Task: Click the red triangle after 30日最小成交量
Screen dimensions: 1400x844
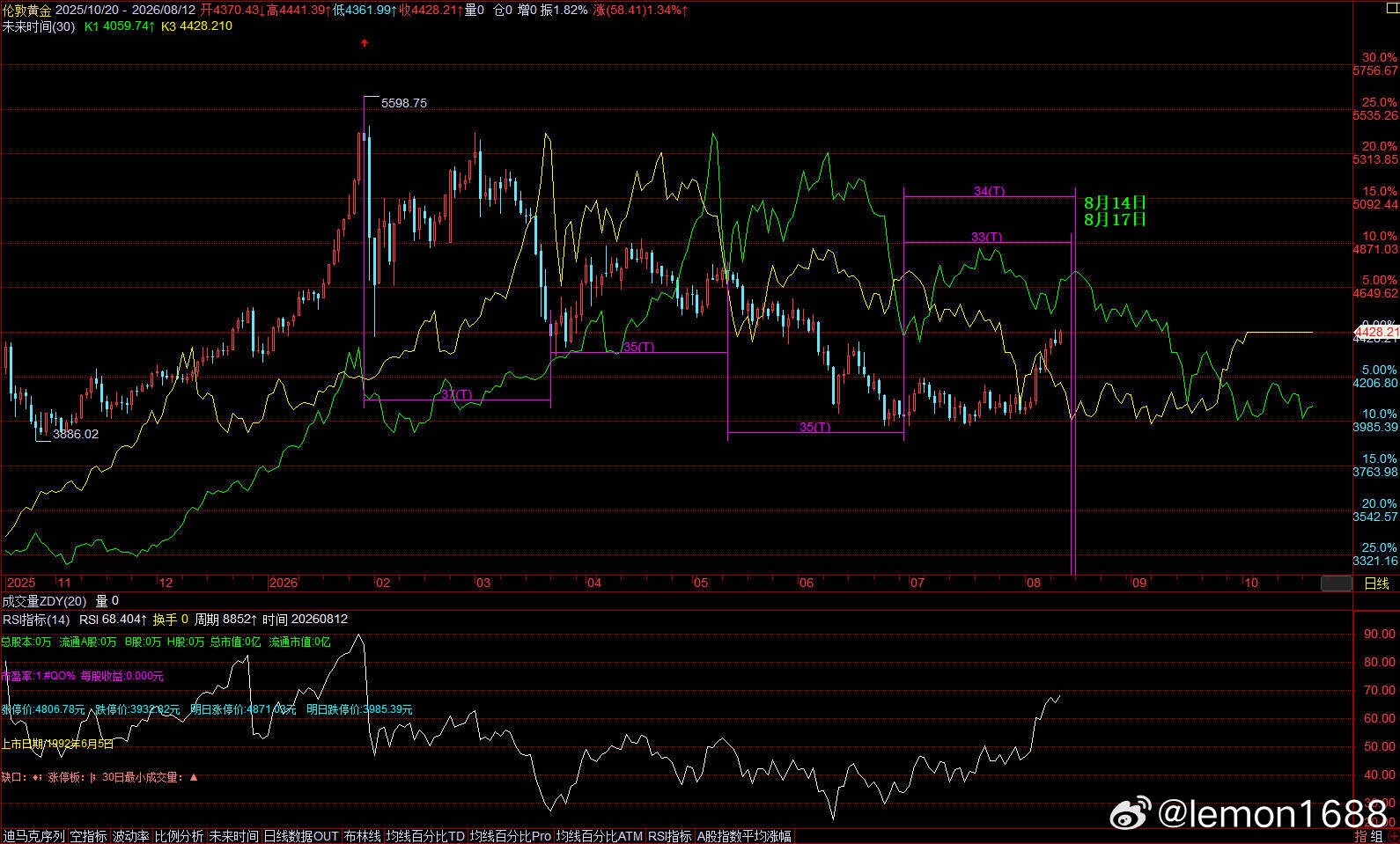Action: click(x=194, y=777)
